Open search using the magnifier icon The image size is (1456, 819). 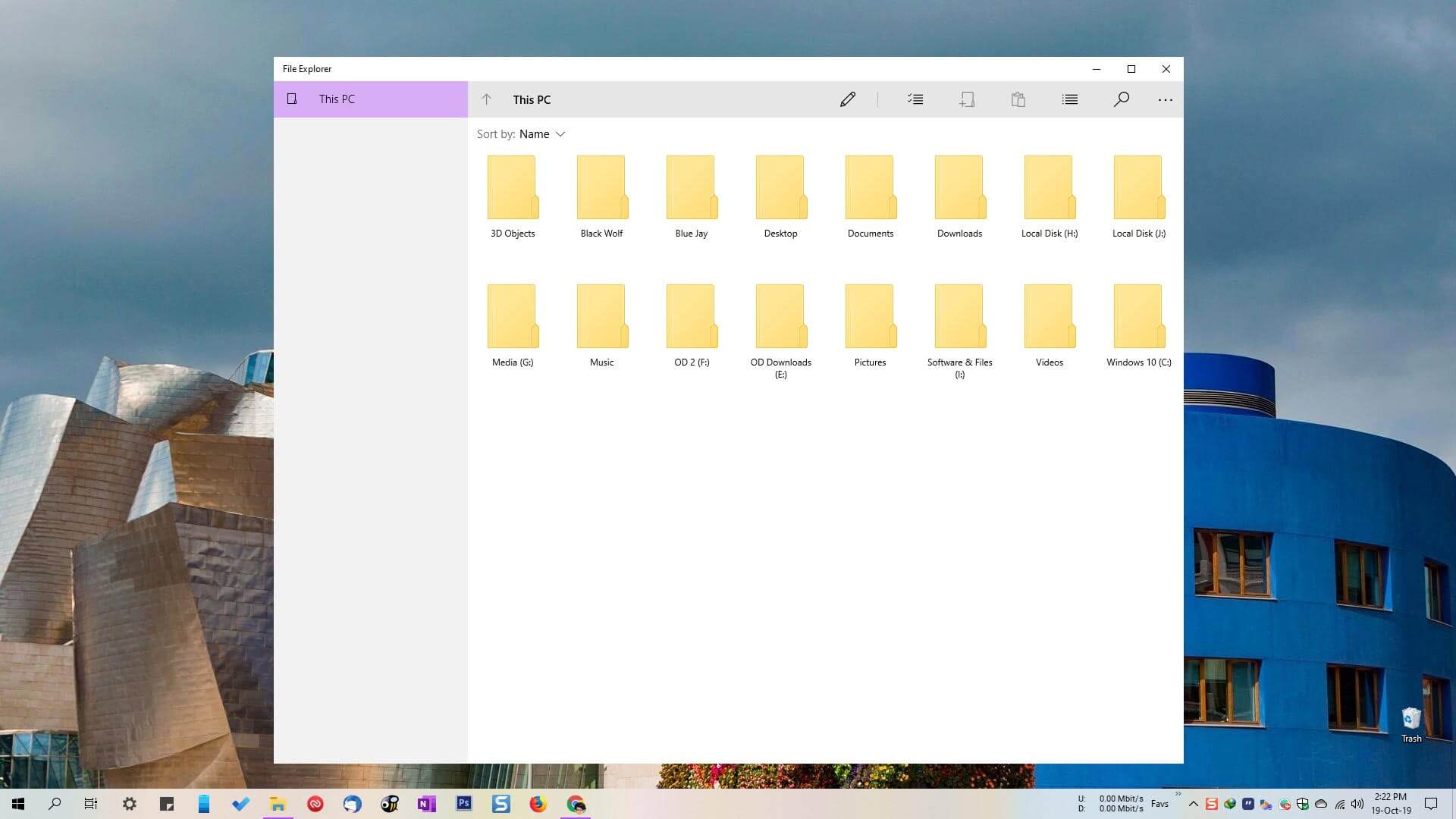coord(1122,99)
